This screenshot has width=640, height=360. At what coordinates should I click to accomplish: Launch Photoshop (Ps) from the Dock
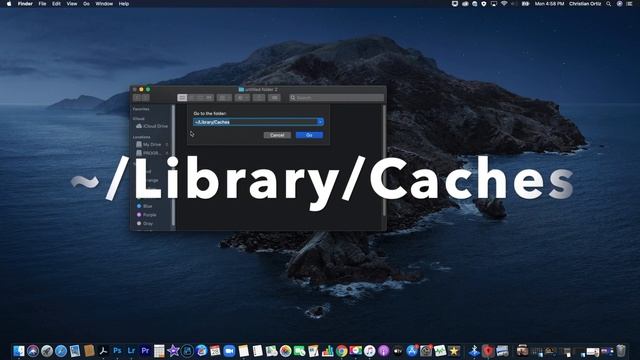click(118, 351)
